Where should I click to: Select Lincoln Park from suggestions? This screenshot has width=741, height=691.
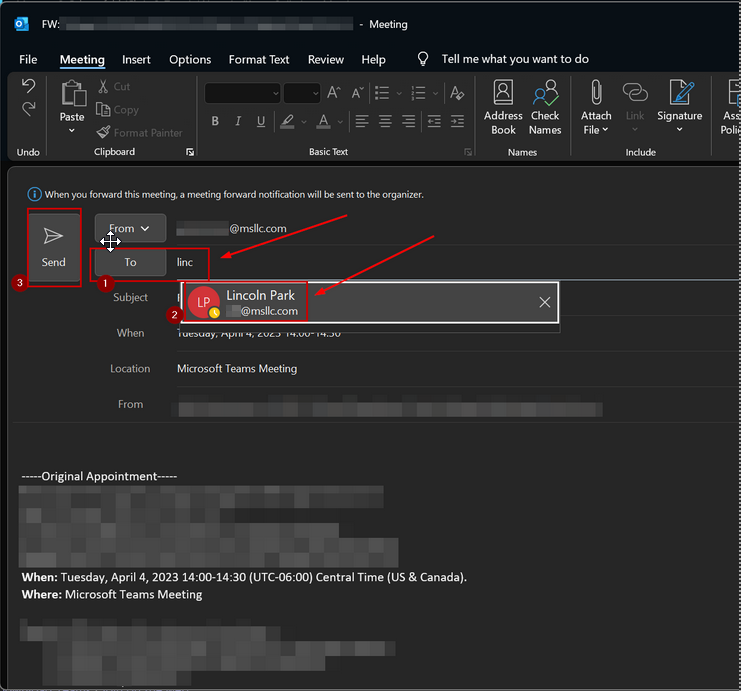pyautogui.click(x=260, y=302)
